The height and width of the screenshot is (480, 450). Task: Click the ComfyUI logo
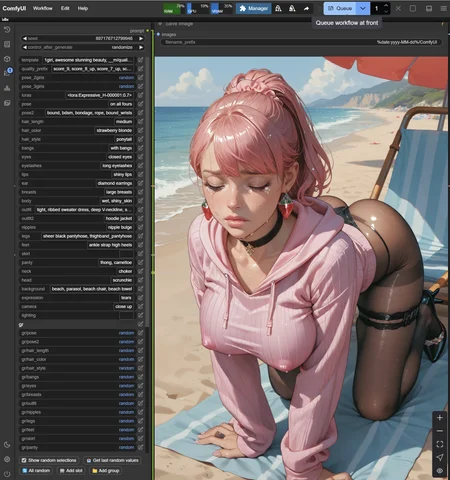[x=14, y=8]
